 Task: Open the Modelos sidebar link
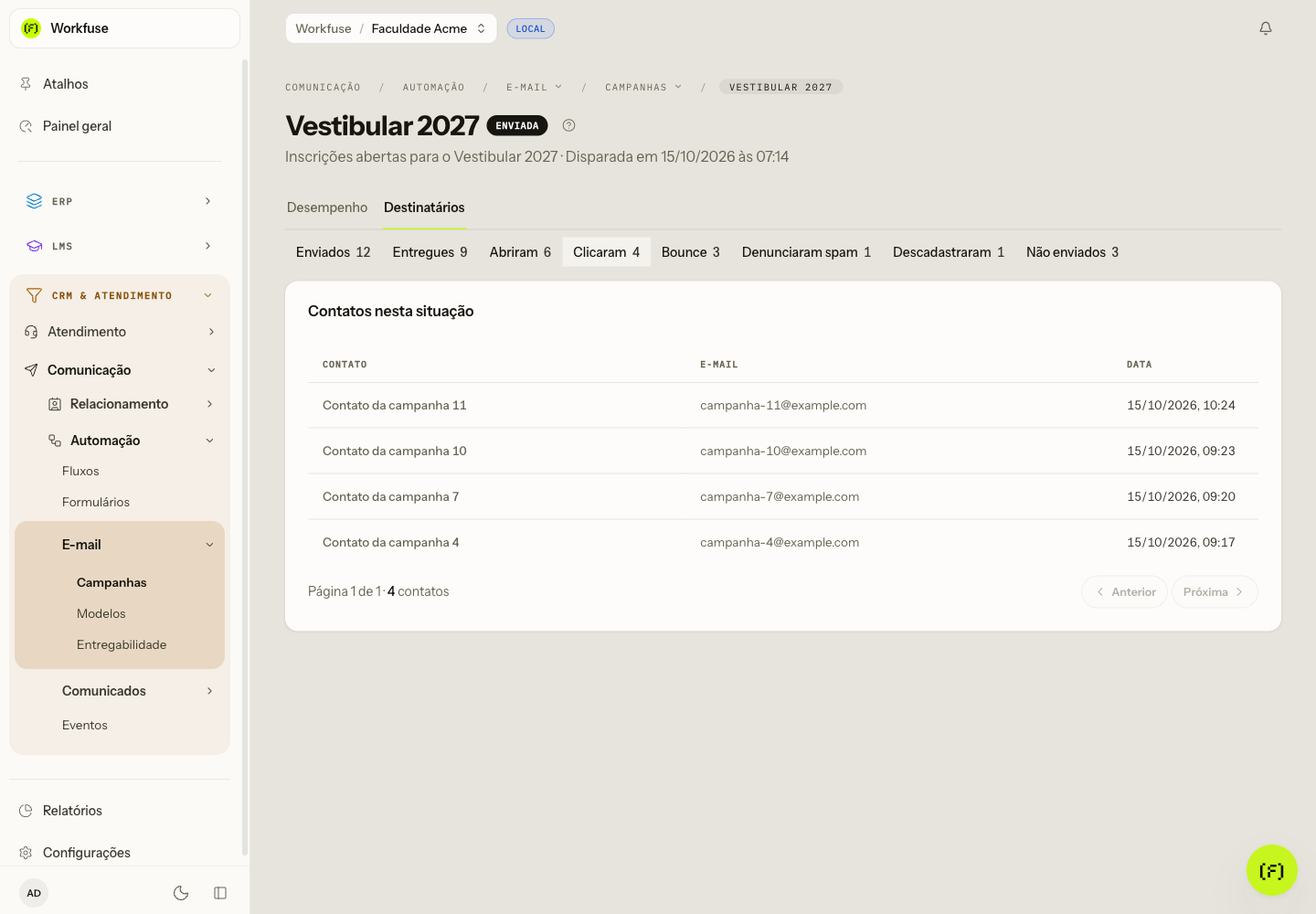tap(101, 613)
